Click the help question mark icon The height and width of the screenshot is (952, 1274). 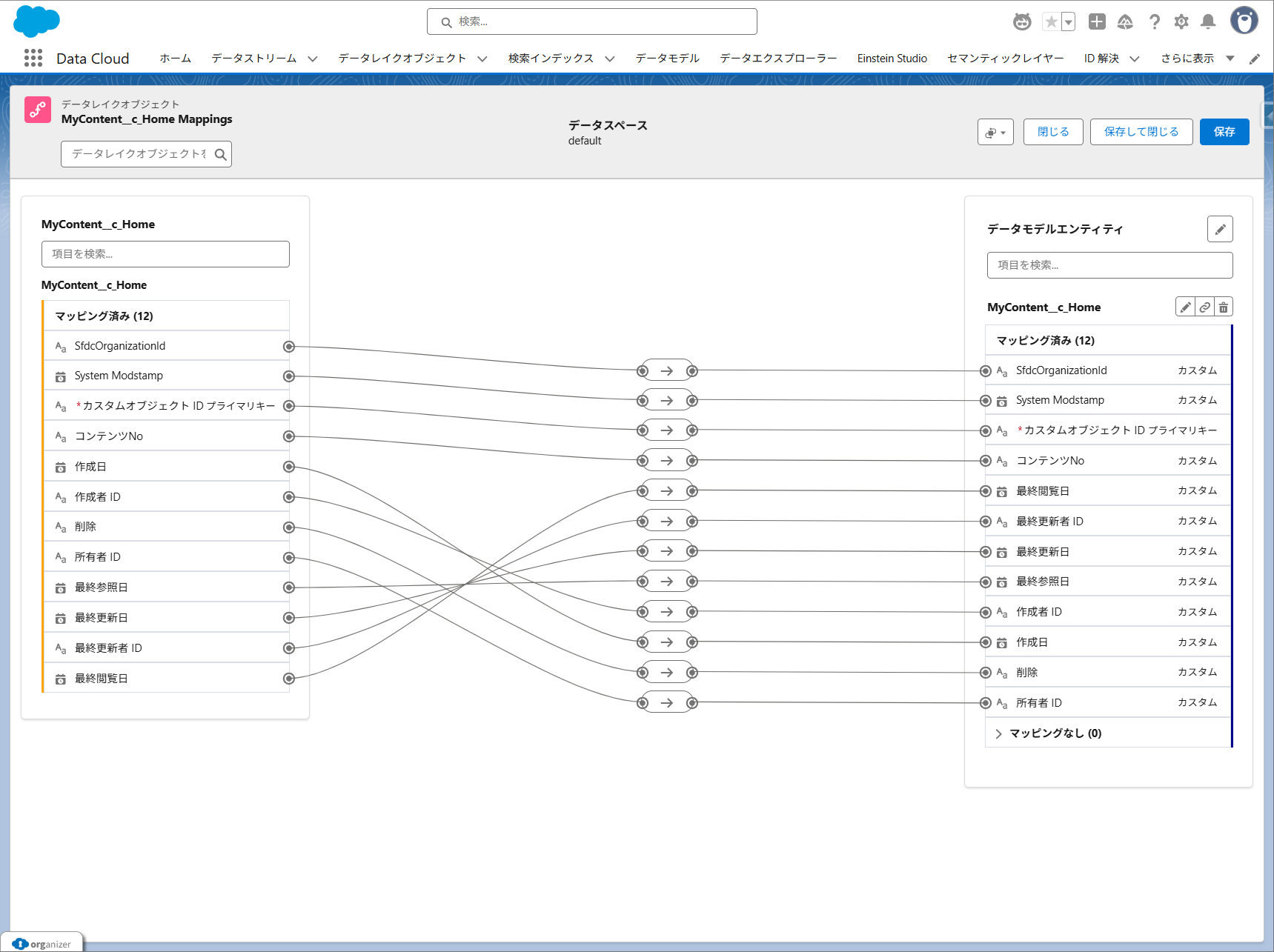1154,21
